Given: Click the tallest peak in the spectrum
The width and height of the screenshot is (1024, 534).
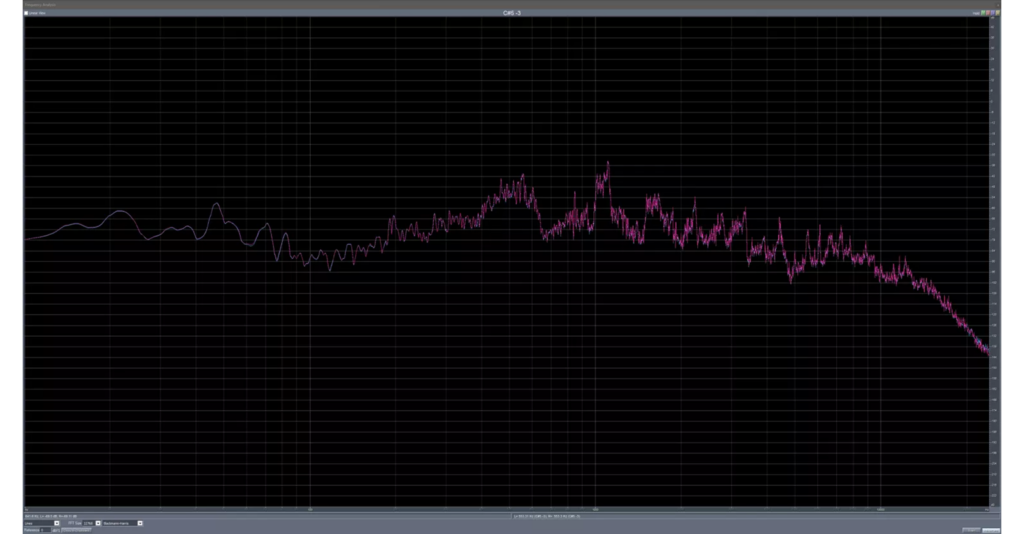Looking at the screenshot, I should [x=606, y=164].
